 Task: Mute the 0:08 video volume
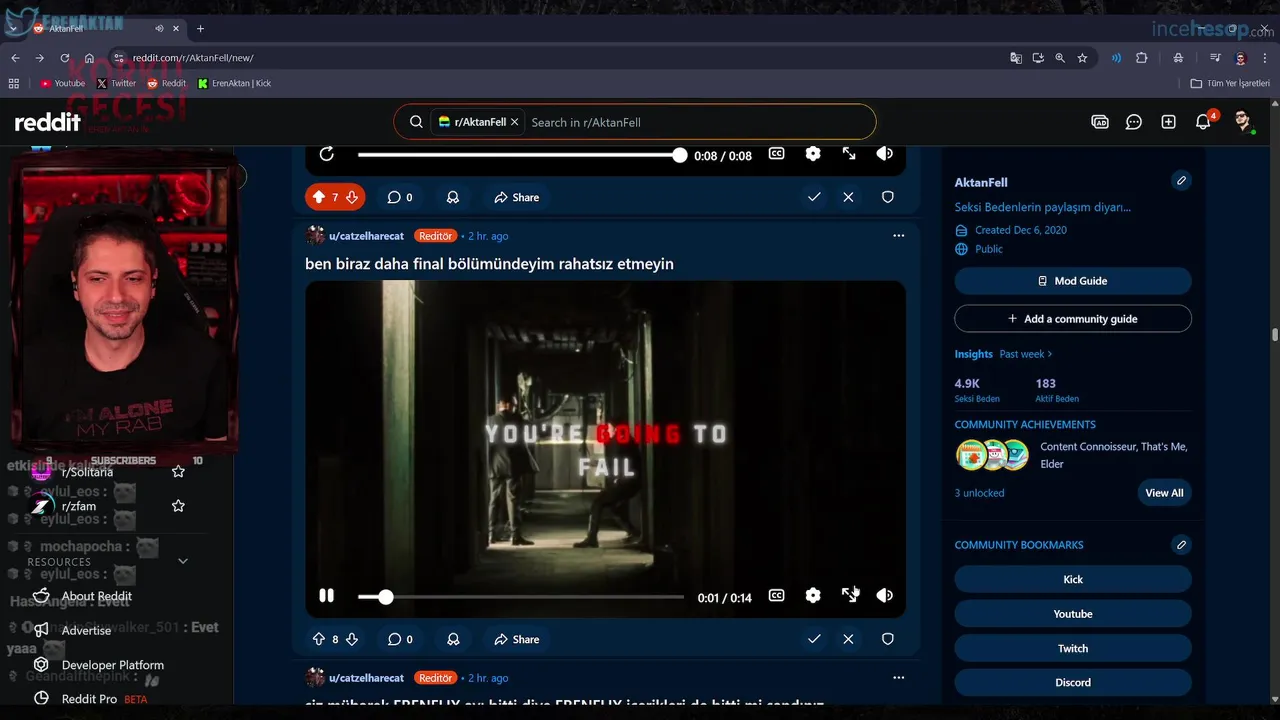tap(885, 154)
